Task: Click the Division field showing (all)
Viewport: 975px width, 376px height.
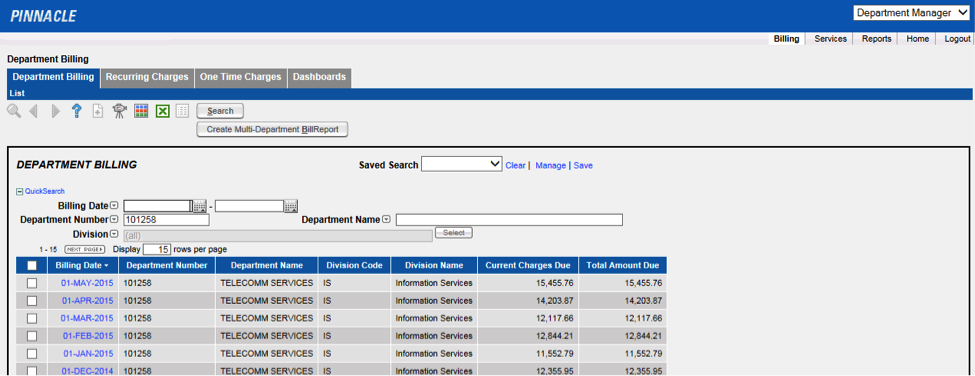Action: click(278, 236)
